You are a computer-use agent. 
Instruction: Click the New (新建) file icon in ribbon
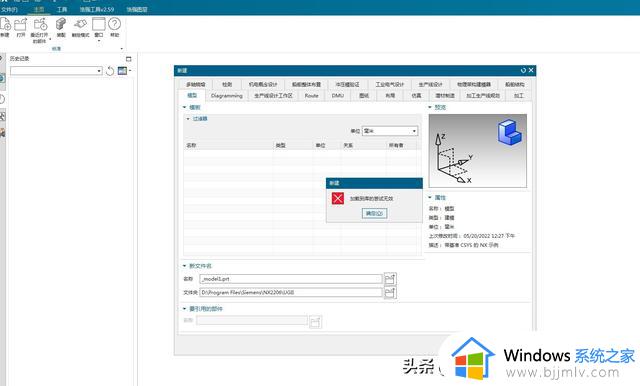click(5, 24)
